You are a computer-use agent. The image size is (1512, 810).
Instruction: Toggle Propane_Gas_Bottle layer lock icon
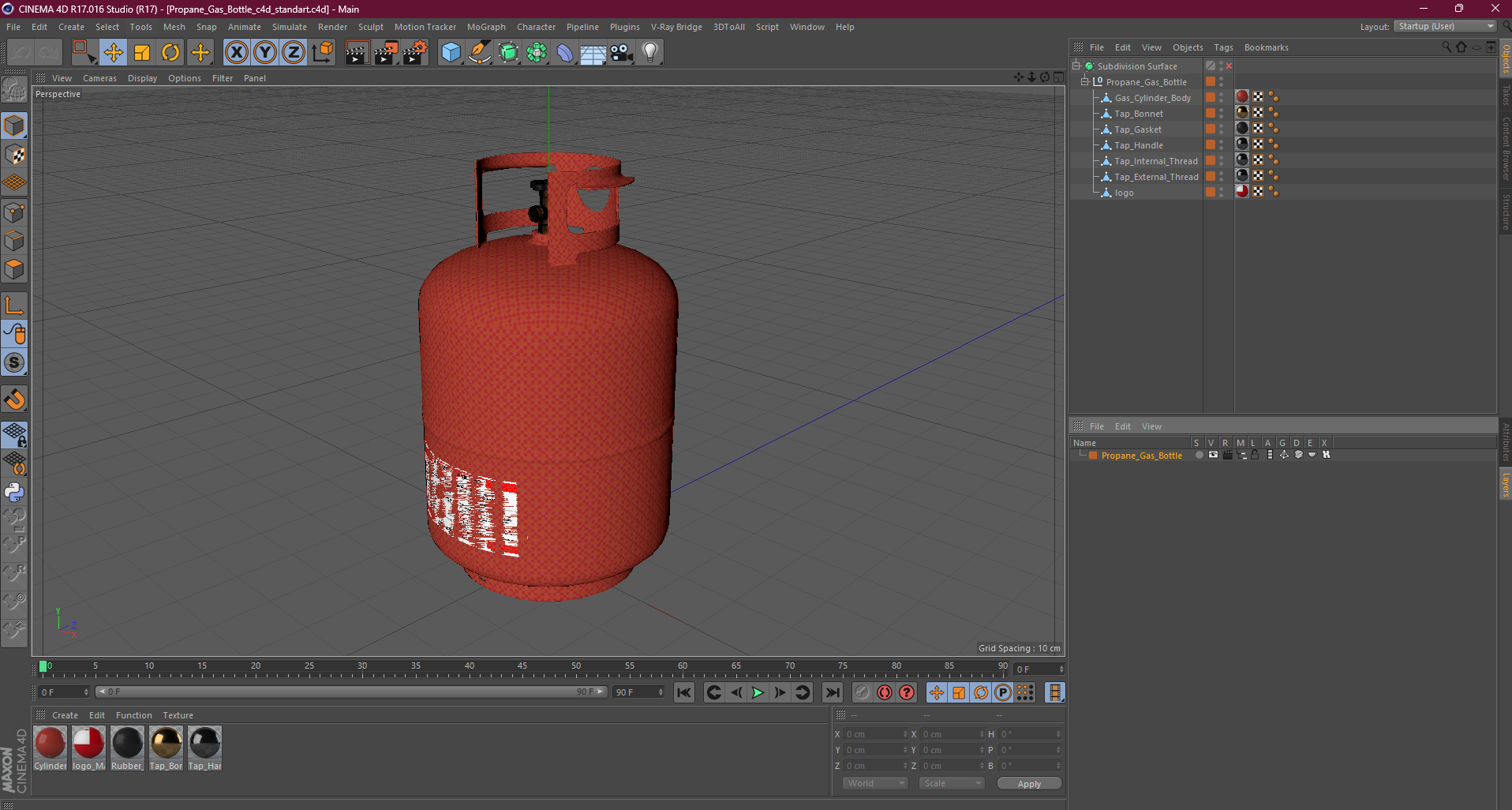click(1255, 455)
